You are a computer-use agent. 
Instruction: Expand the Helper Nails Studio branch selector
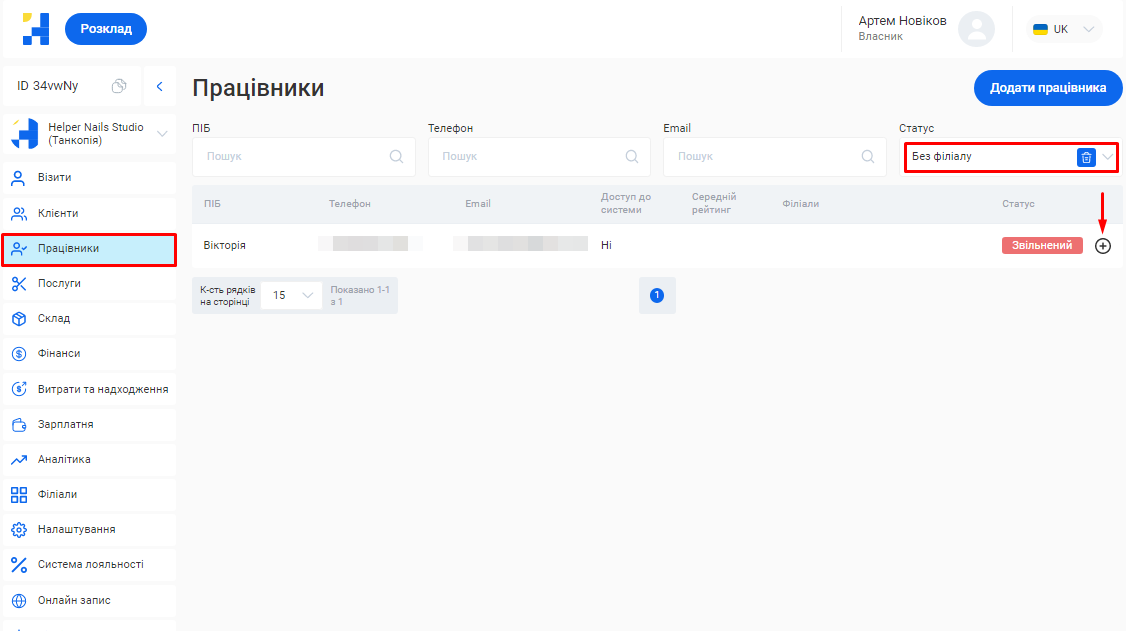point(162,134)
